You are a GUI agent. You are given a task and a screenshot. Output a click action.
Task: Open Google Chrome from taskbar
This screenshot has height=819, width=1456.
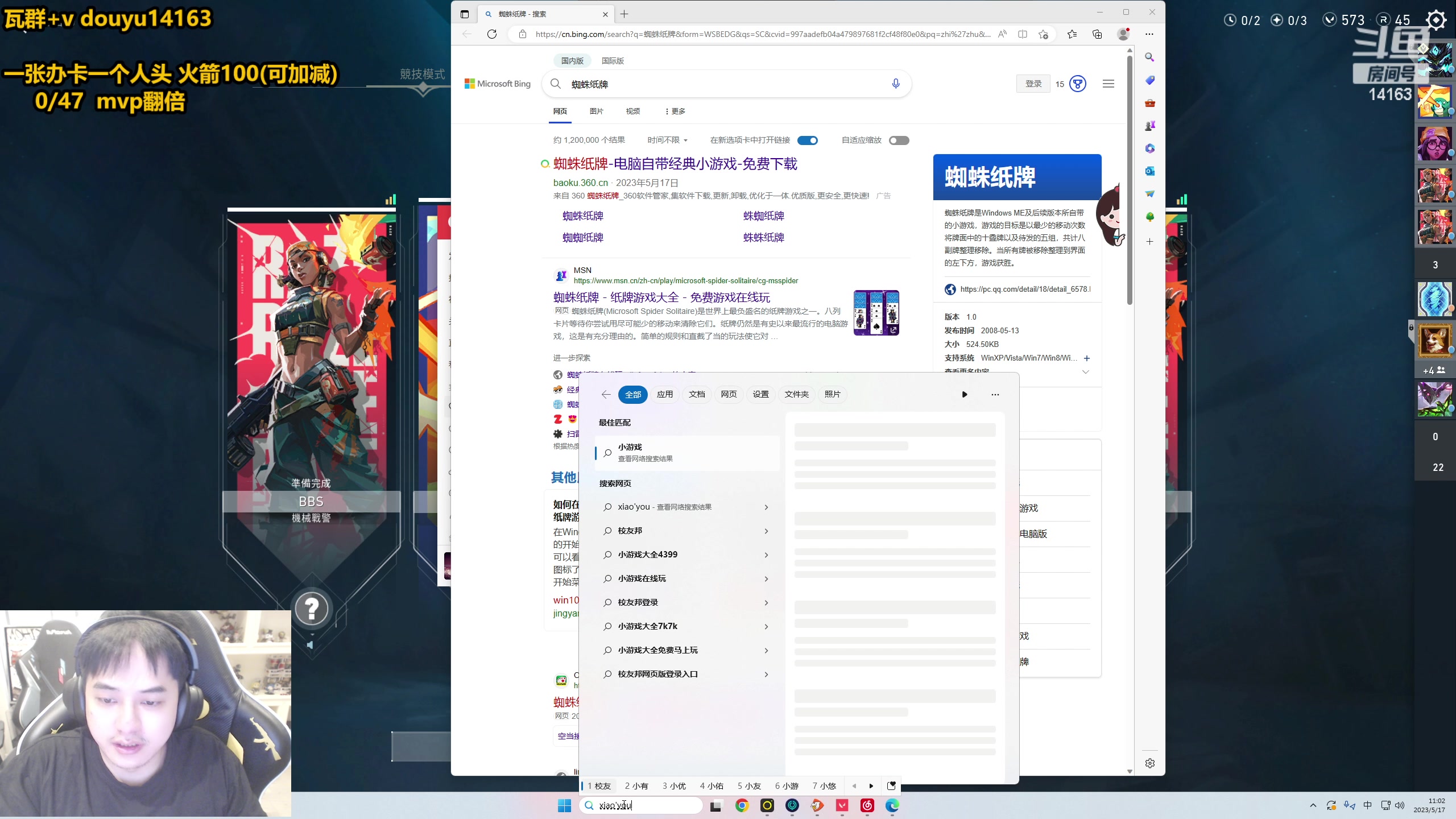pos(742,805)
